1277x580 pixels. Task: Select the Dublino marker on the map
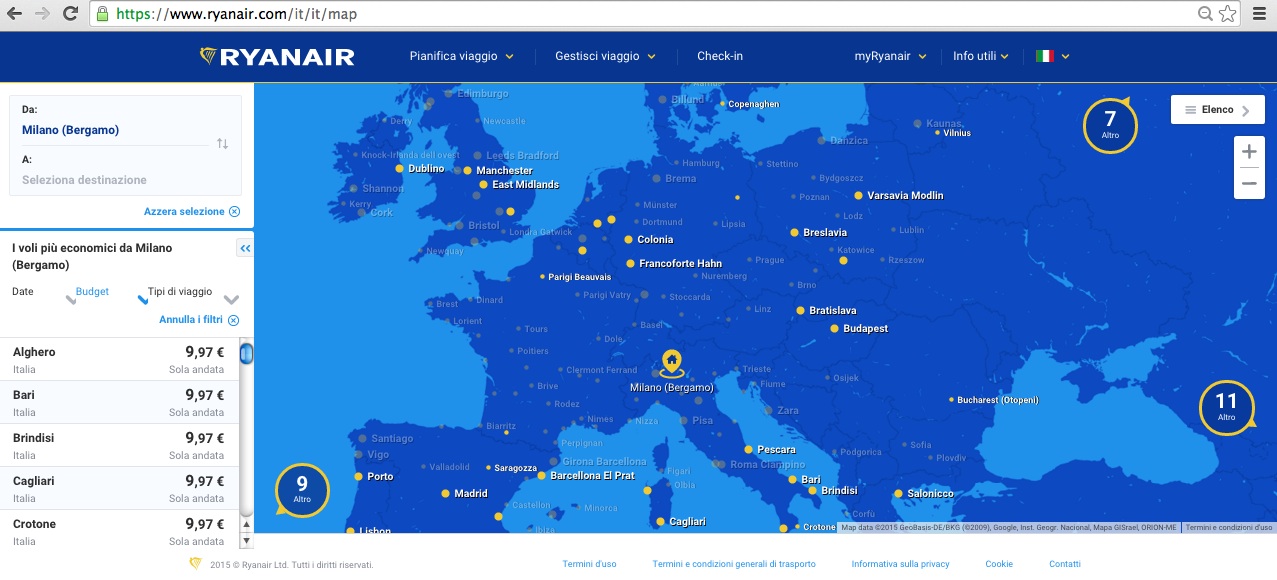coord(399,169)
